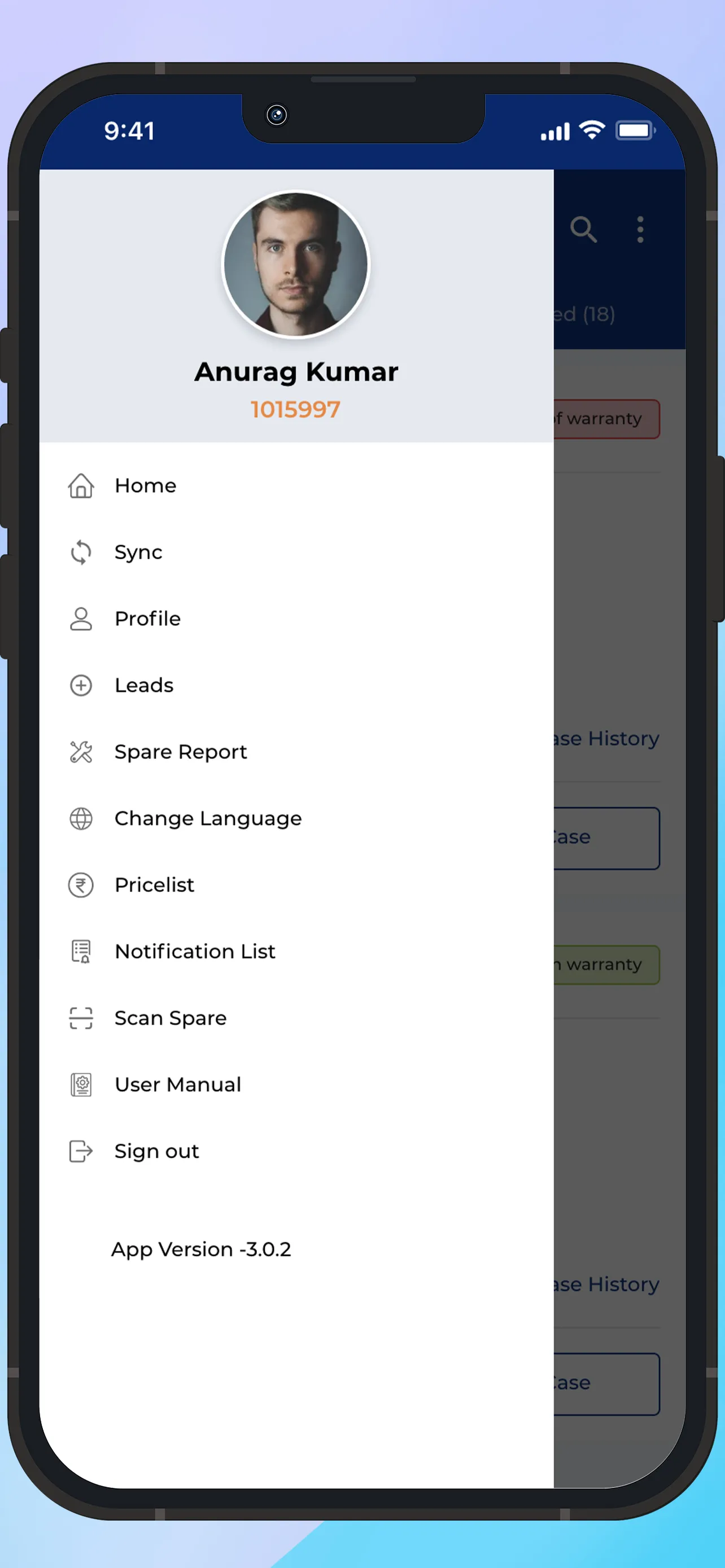Tap the Sync arrows icon
The height and width of the screenshot is (1568, 725).
[x=81, y=552]
